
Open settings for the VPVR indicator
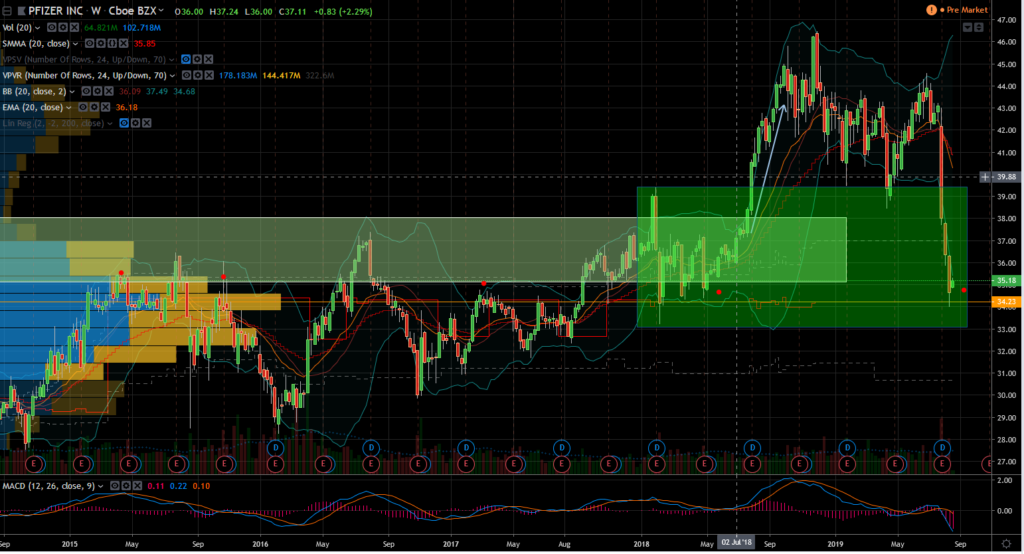[198, 75]
